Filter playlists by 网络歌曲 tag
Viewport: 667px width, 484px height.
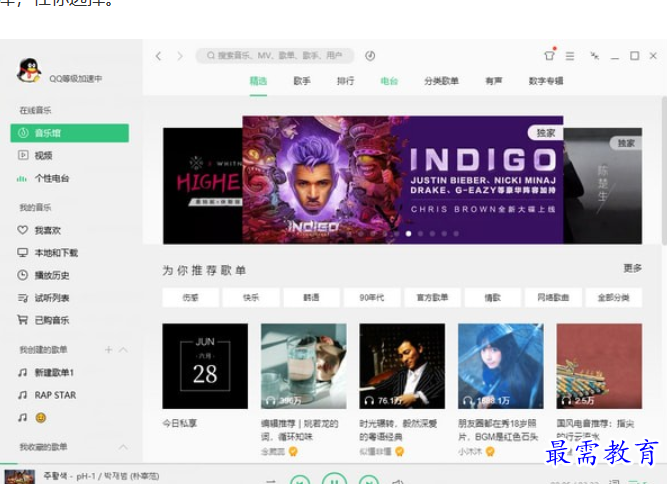point(553,297)
